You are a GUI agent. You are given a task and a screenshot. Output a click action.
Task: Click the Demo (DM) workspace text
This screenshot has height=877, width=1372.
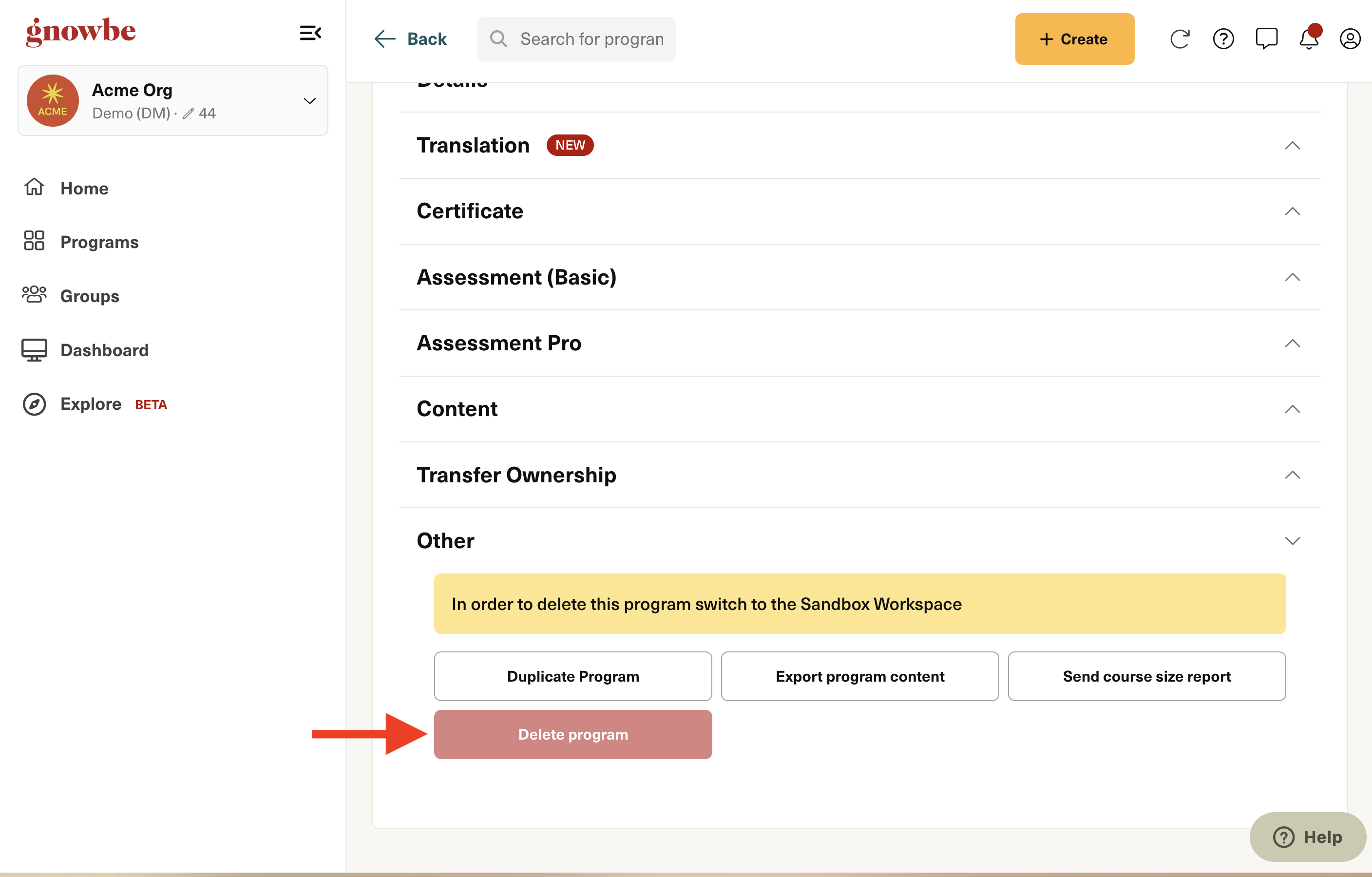click(131, 114)
